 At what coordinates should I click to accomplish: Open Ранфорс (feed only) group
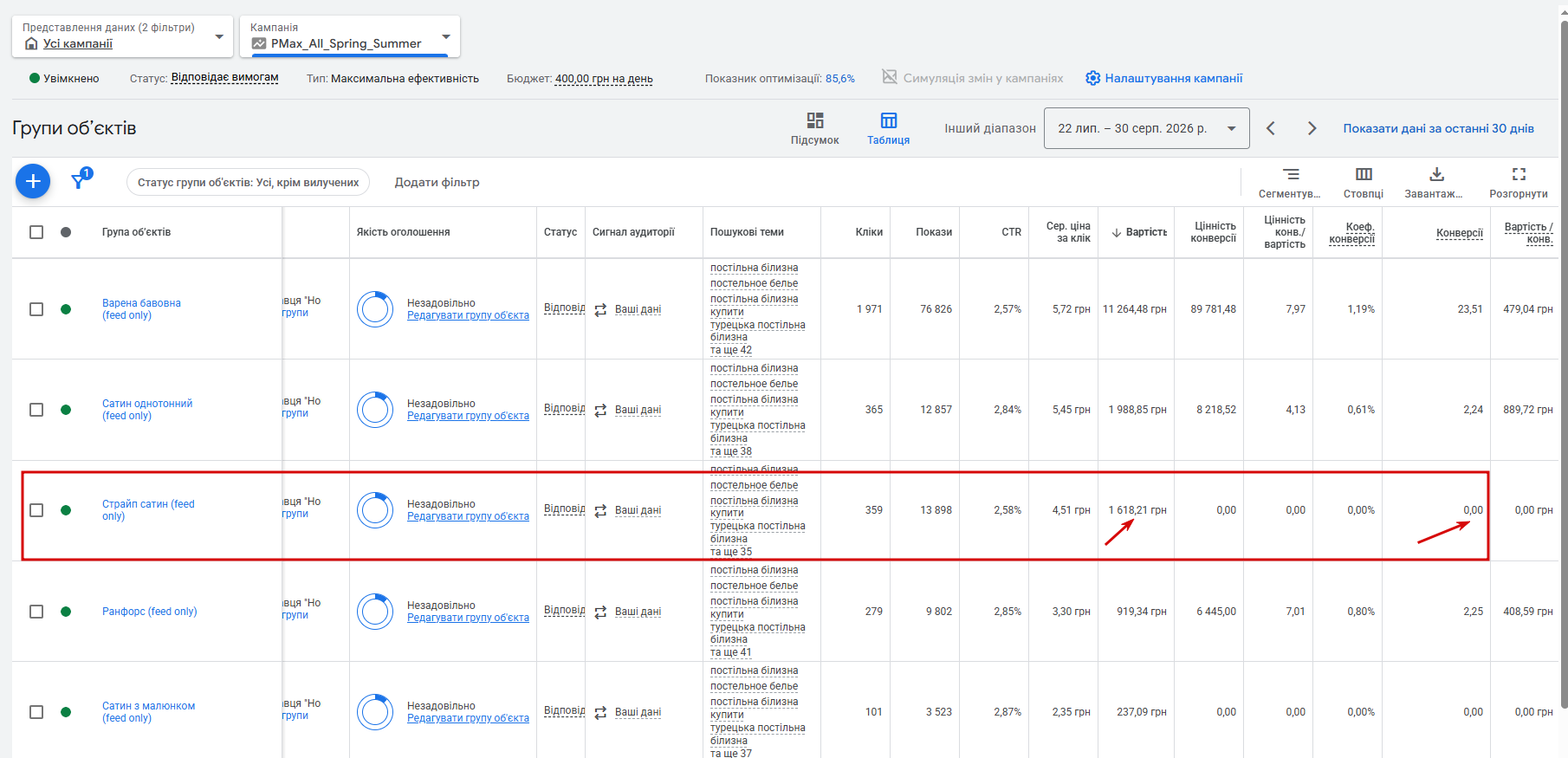click(150, 612)
